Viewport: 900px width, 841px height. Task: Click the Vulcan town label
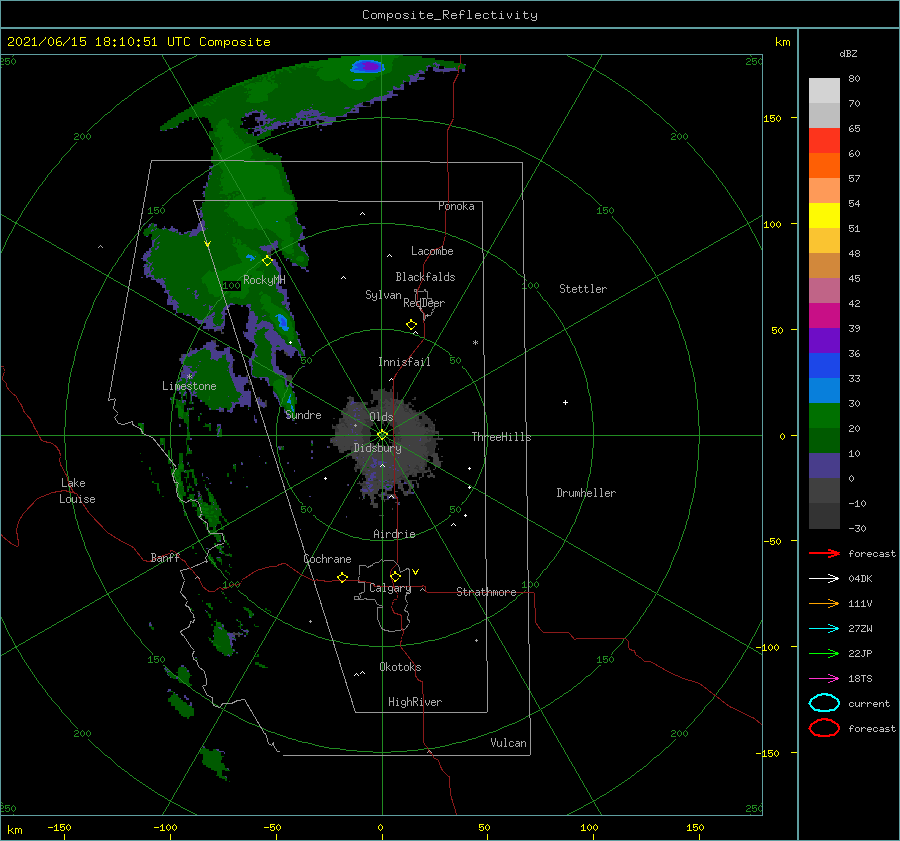(508, 743)
